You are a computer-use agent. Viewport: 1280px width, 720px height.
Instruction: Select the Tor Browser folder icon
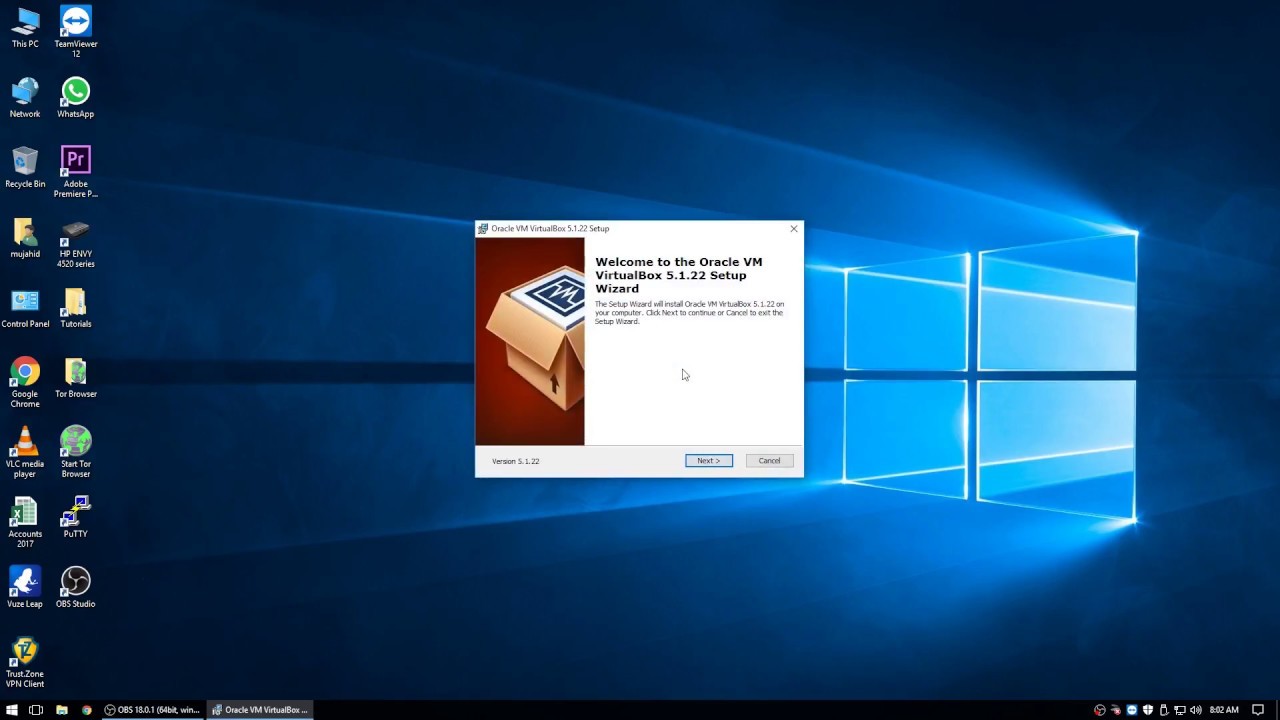coord(76,378)
